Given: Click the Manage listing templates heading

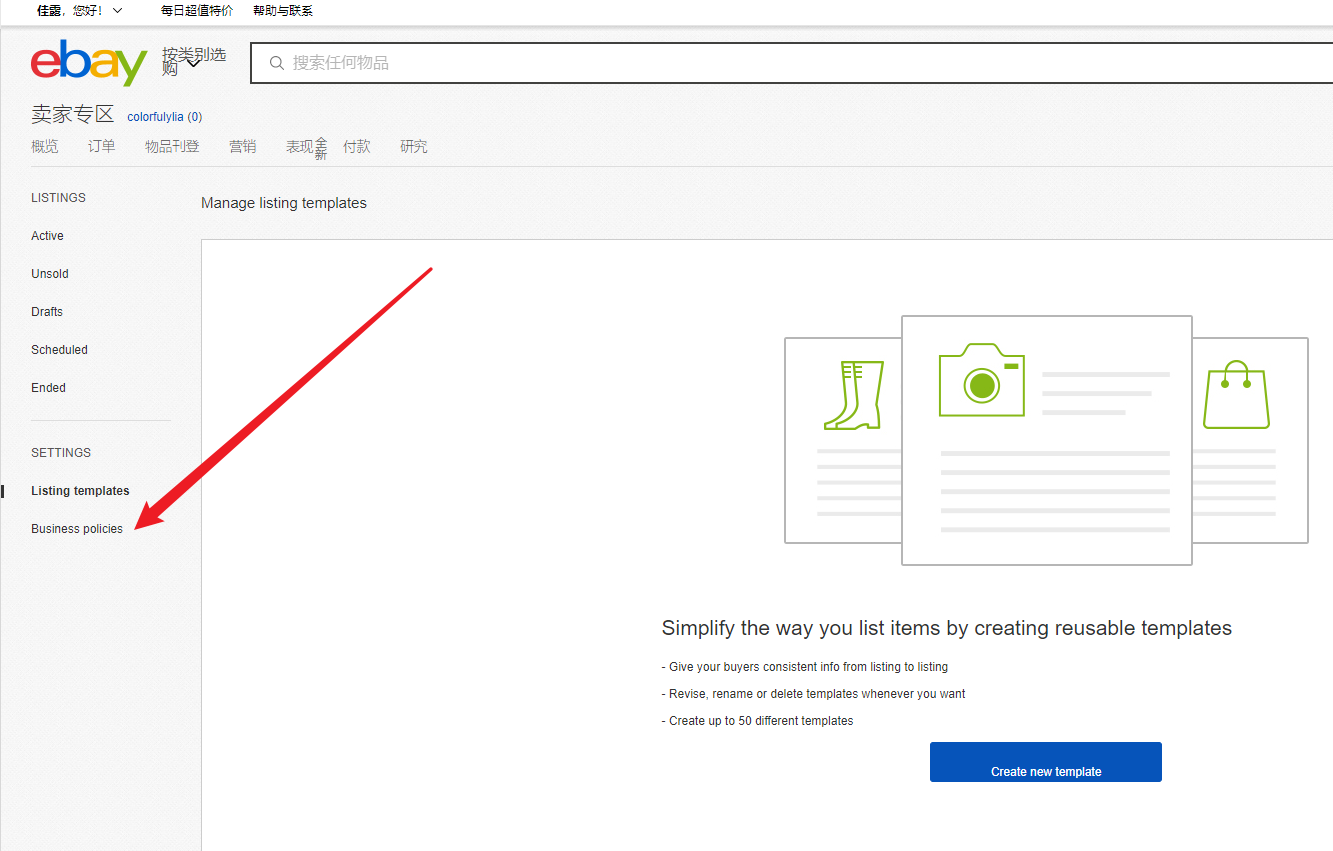Looking at the screenshot, I should [x=284, y=203].
